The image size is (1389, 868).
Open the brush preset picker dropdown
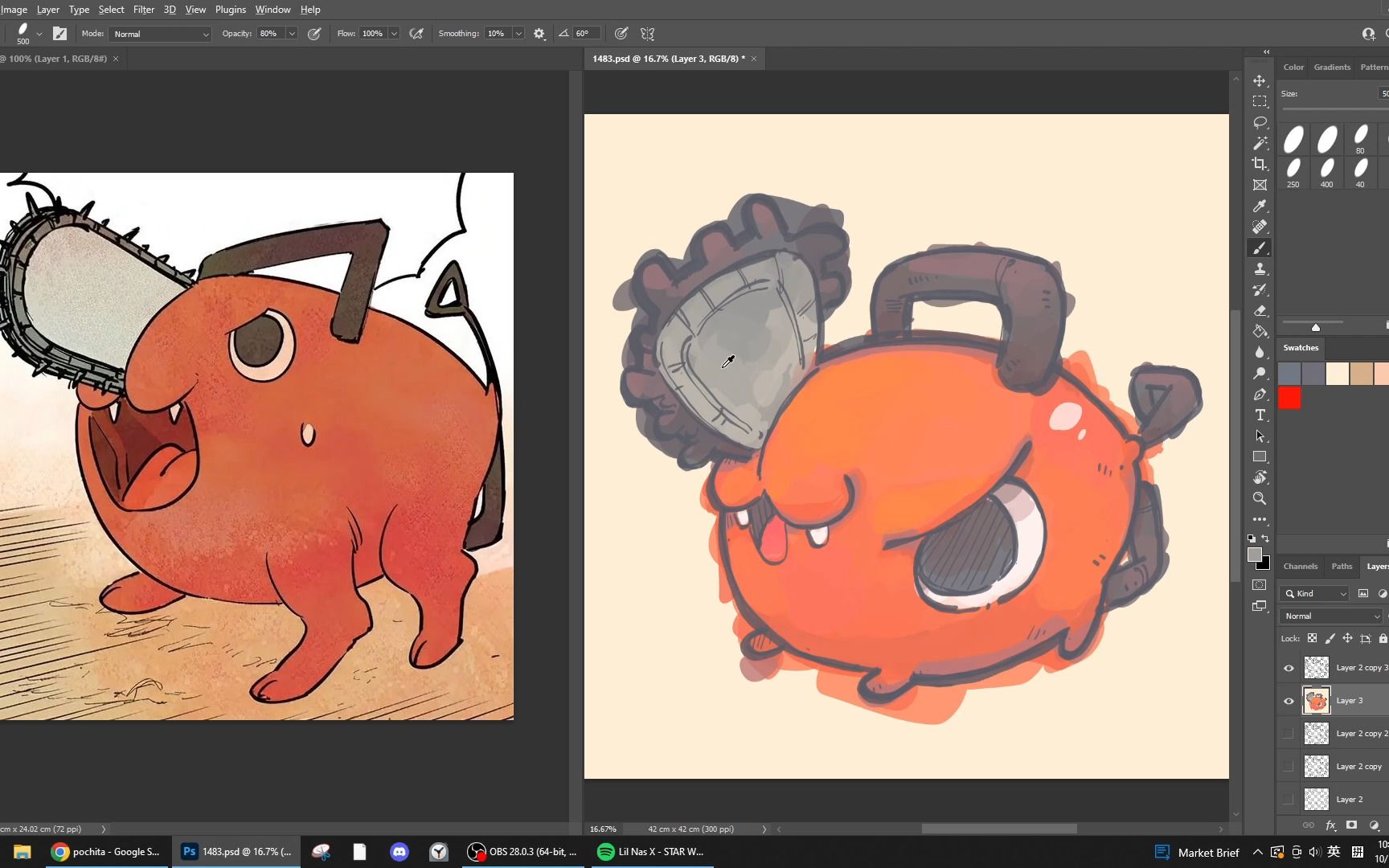click(x=39, y=34)
